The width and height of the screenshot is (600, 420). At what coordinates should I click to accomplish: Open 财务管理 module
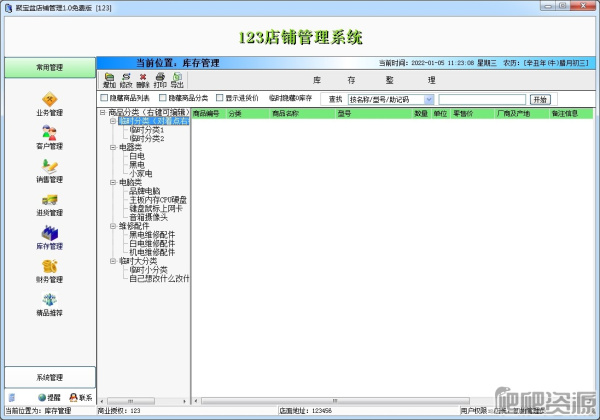pos(49,271)
